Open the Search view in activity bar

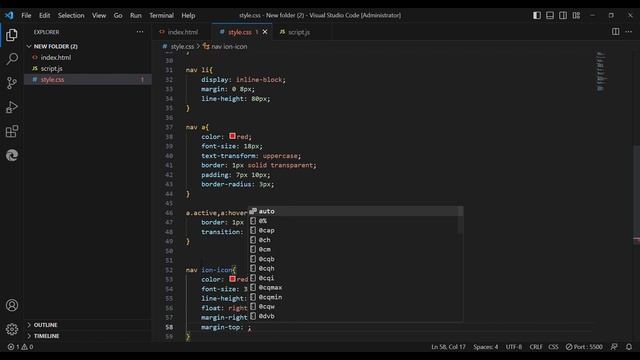point(12,59)
